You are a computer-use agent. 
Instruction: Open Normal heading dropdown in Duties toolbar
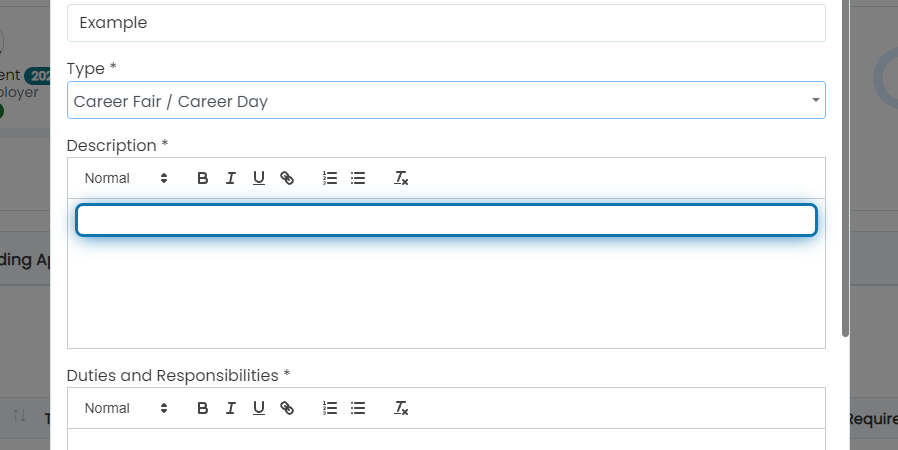point(126,408)
